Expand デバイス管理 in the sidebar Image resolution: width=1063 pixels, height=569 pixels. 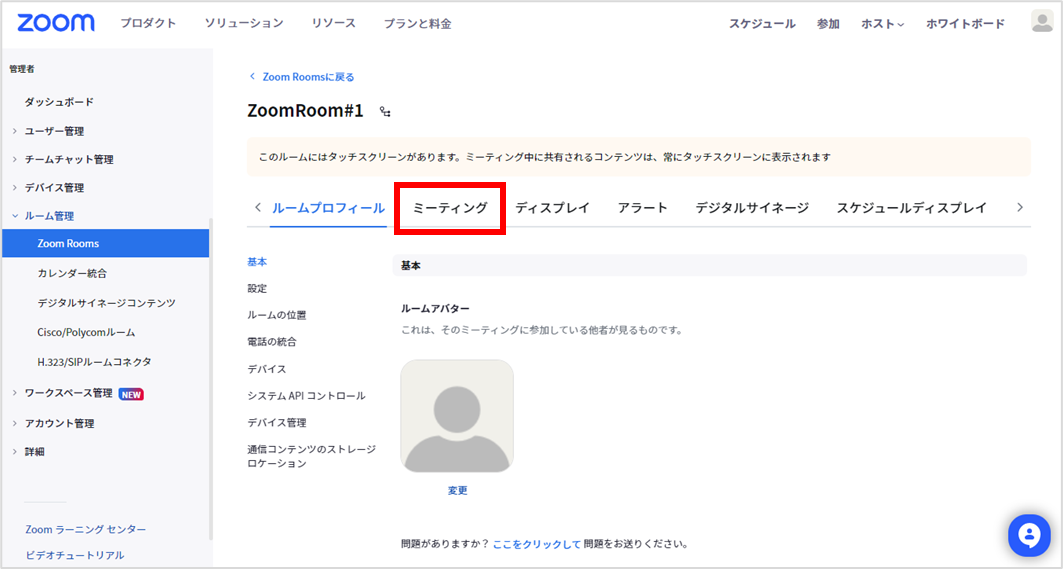[54, 188]
